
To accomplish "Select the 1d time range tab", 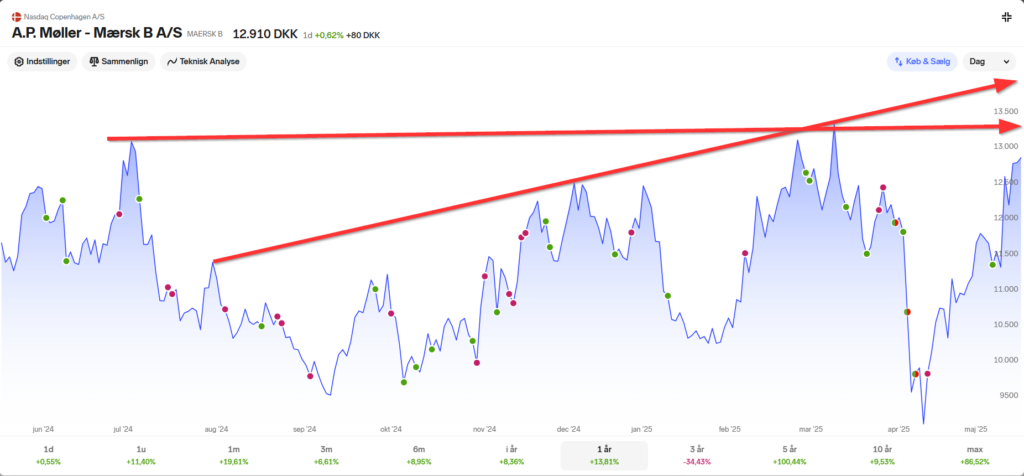I will pos(48,455).
